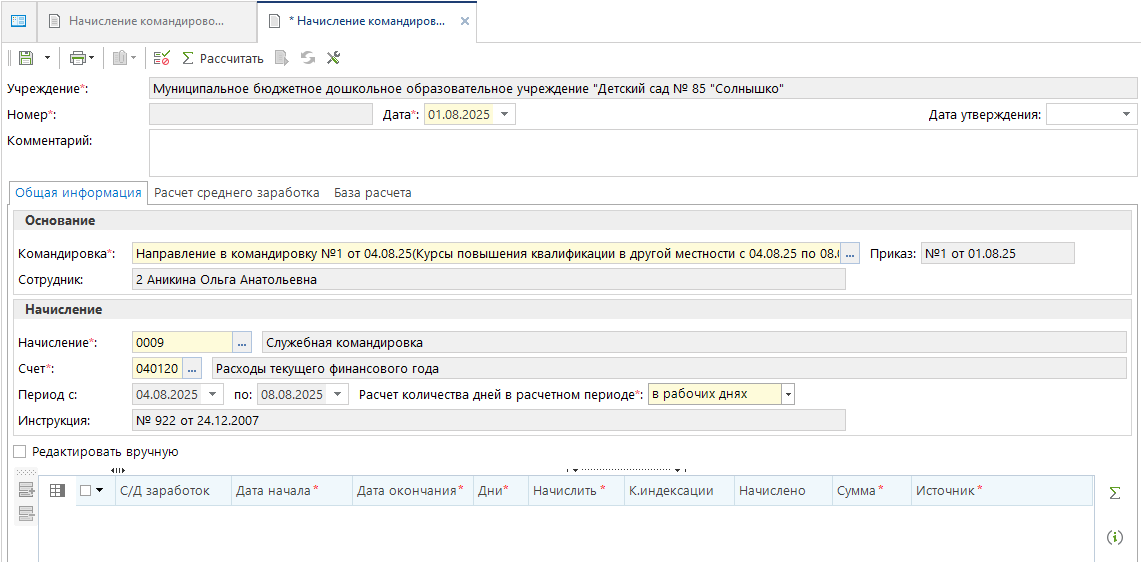Open the 'Дата' date picker dropdown

[x=505, y=115]
